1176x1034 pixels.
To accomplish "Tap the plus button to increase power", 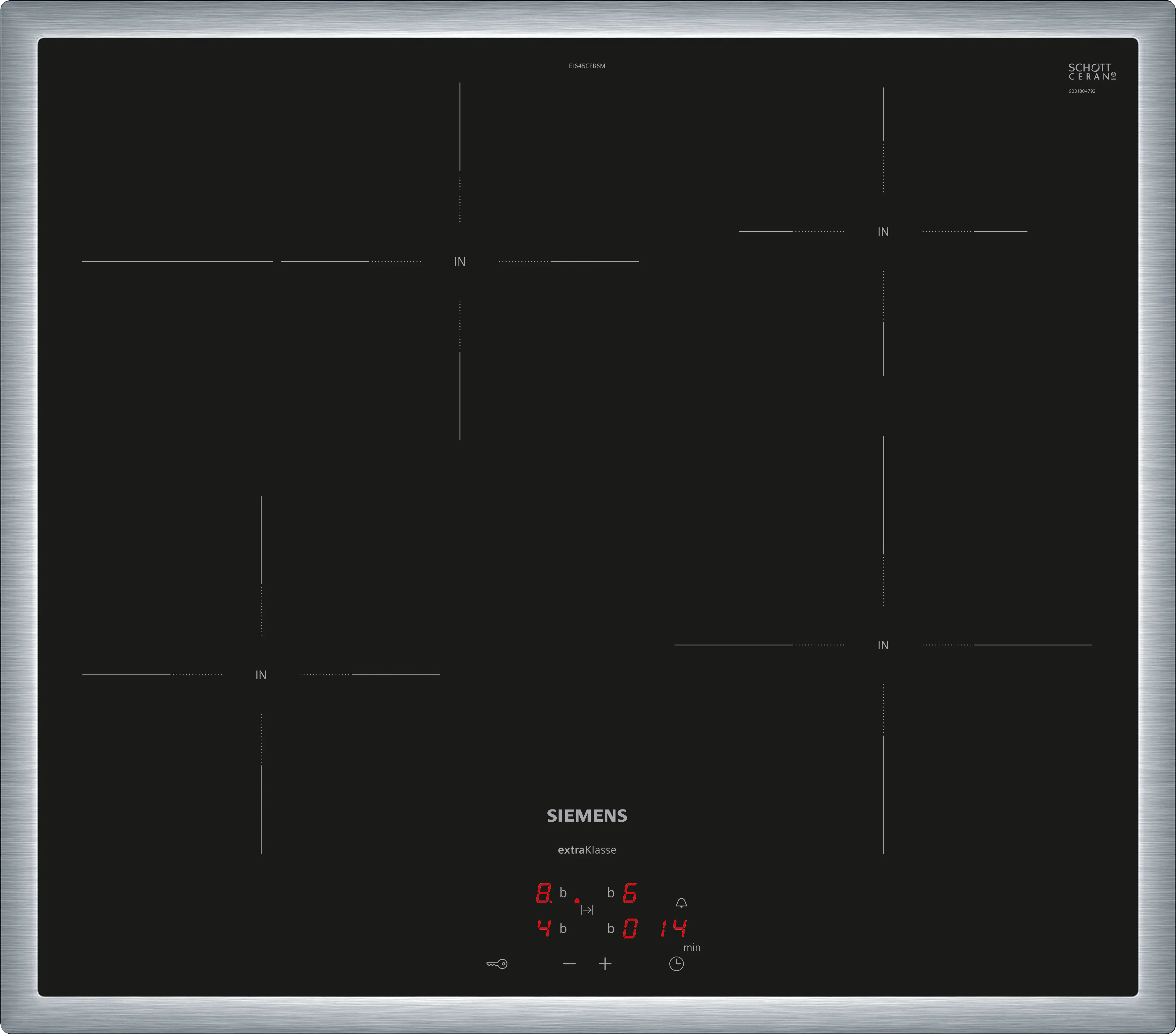I will [605, 964].
